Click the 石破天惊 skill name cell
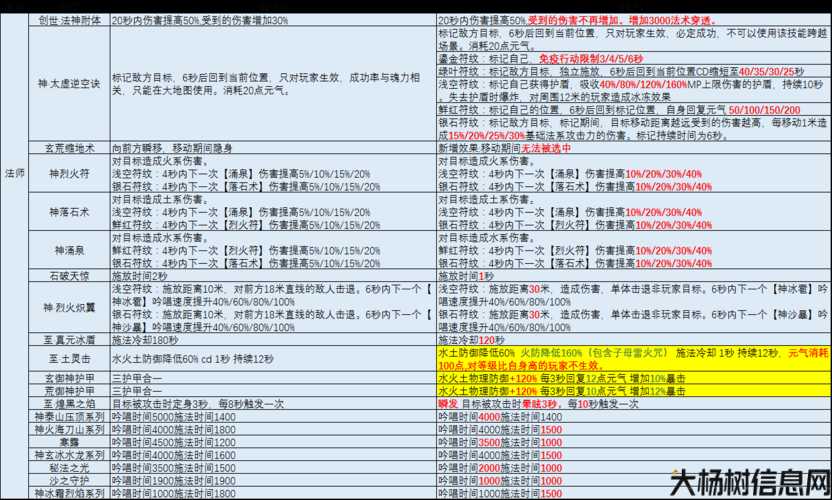Image resolution: width=832 pixels, height=500 pixels. tap(70, 276)
